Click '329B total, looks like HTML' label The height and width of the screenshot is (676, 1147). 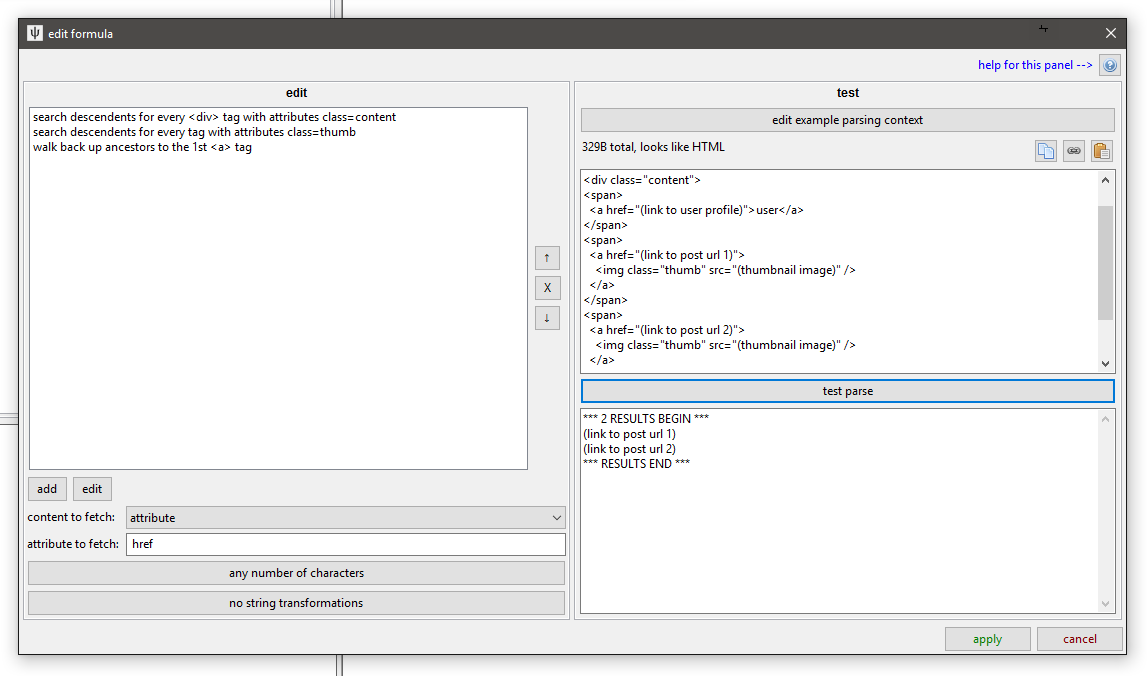653,147
